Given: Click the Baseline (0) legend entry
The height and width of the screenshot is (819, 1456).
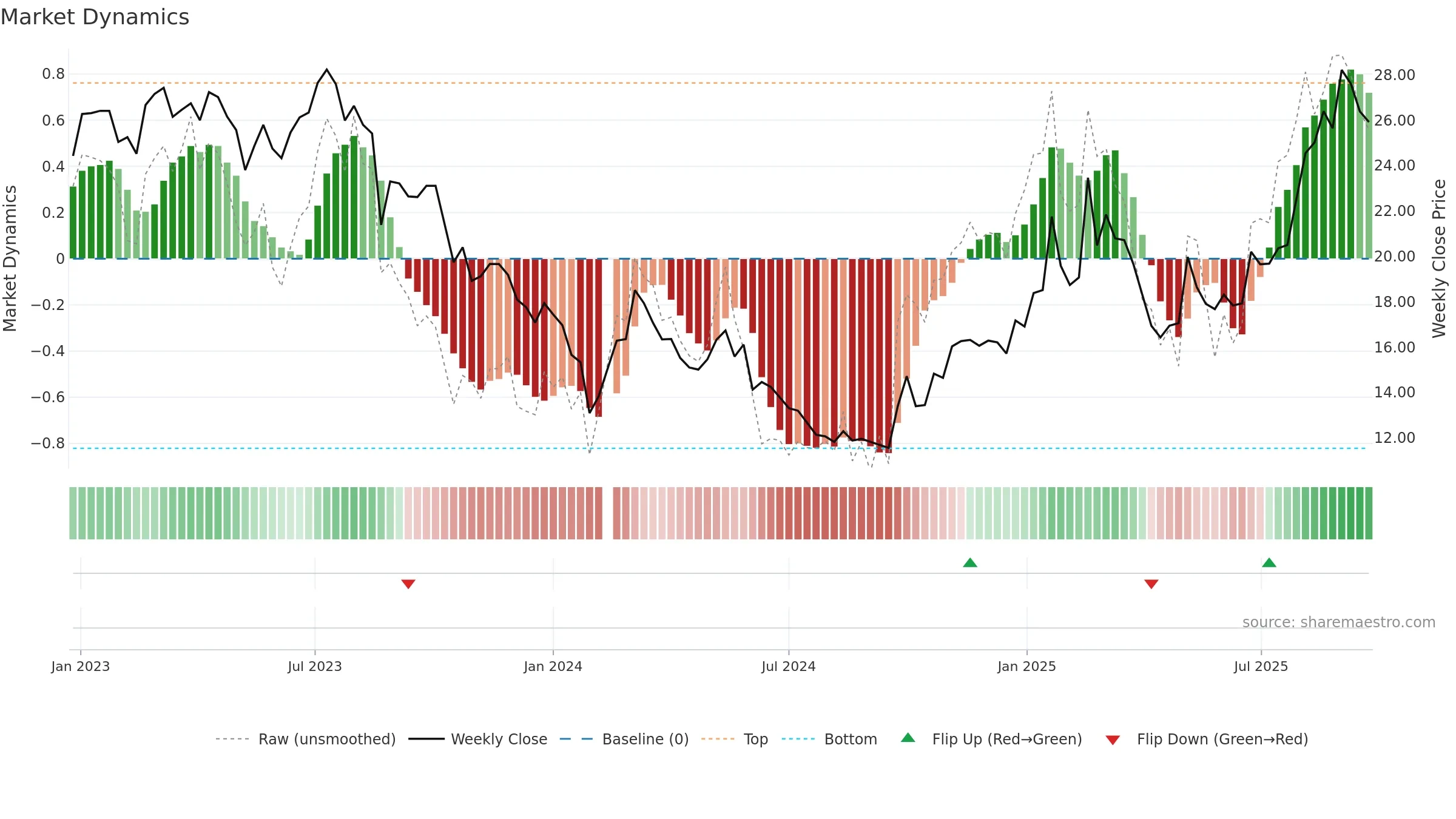Looking at the screenshot, I should (624, 739).
